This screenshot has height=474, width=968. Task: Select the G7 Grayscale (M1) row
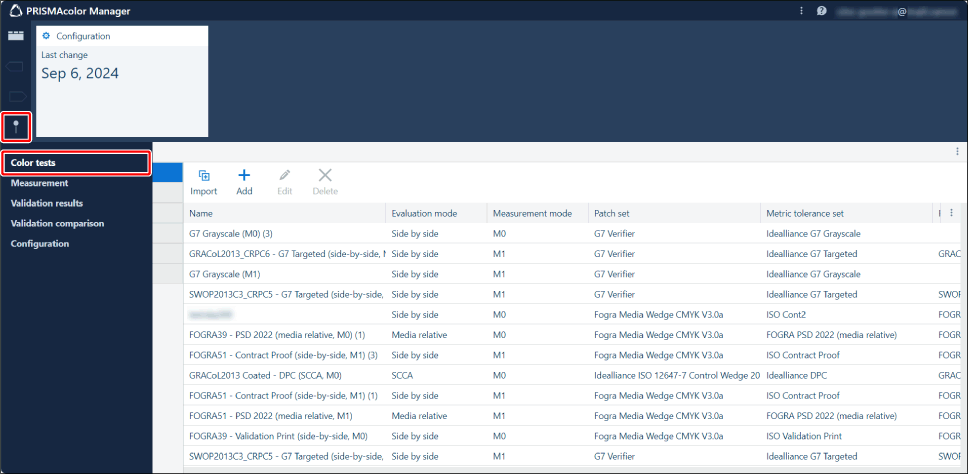click(x=231, y=274)
